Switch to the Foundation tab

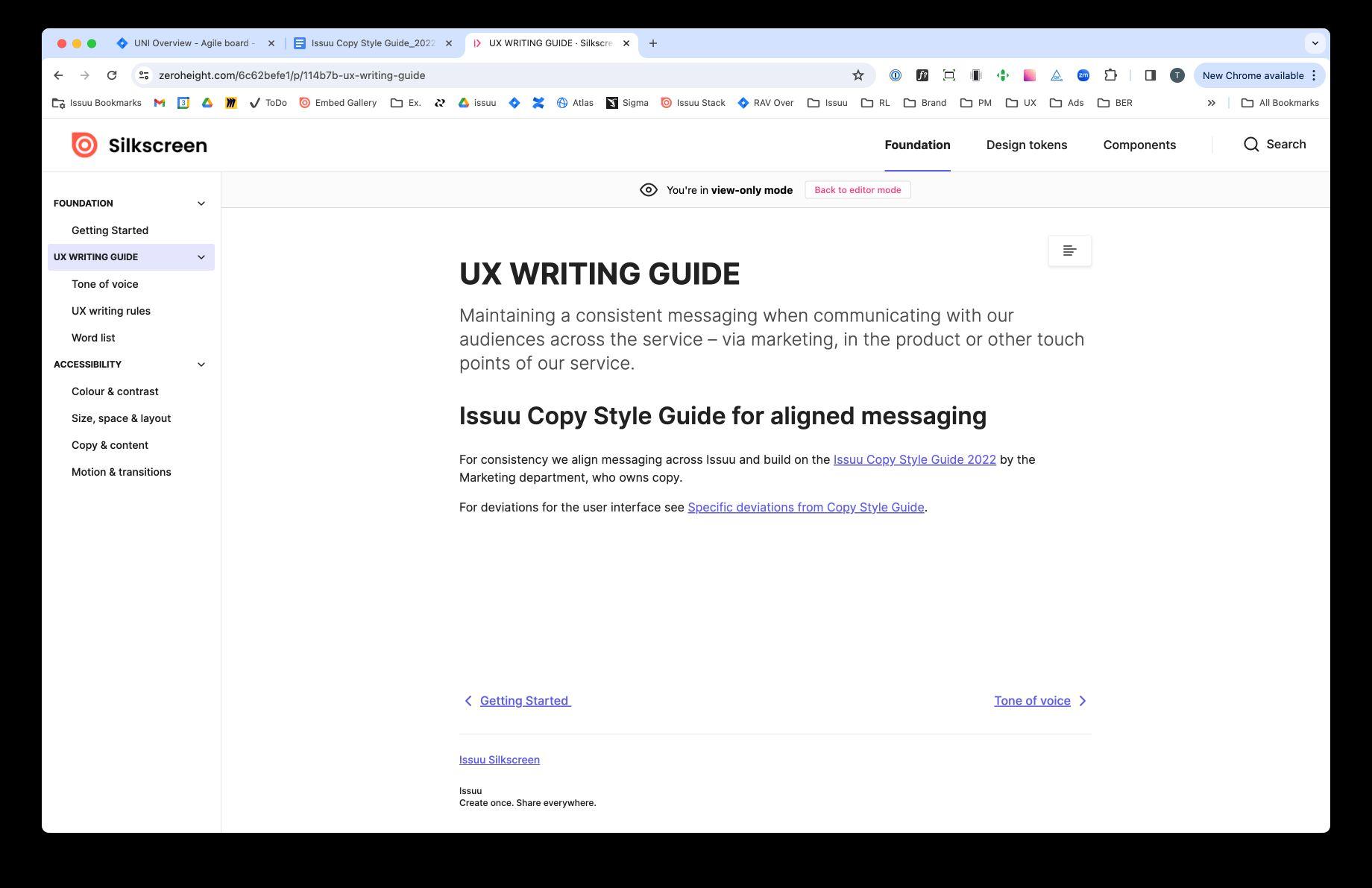click(917, 145)
